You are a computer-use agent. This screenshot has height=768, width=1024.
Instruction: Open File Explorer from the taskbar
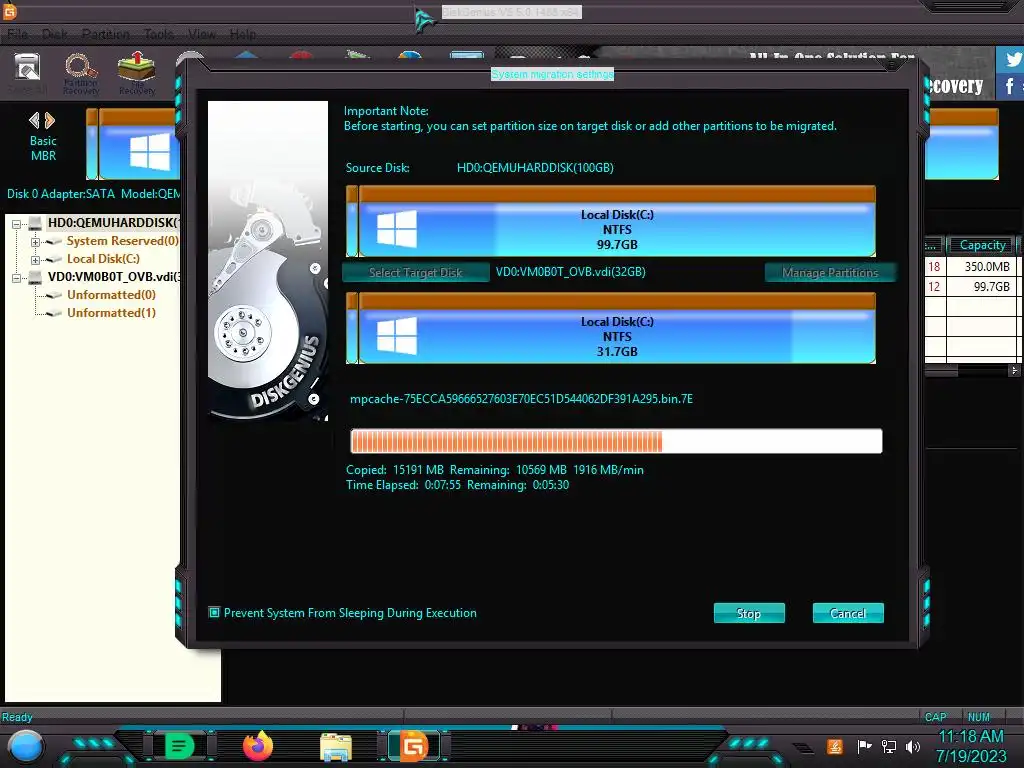pyautogui.click(x=336, y=746)
